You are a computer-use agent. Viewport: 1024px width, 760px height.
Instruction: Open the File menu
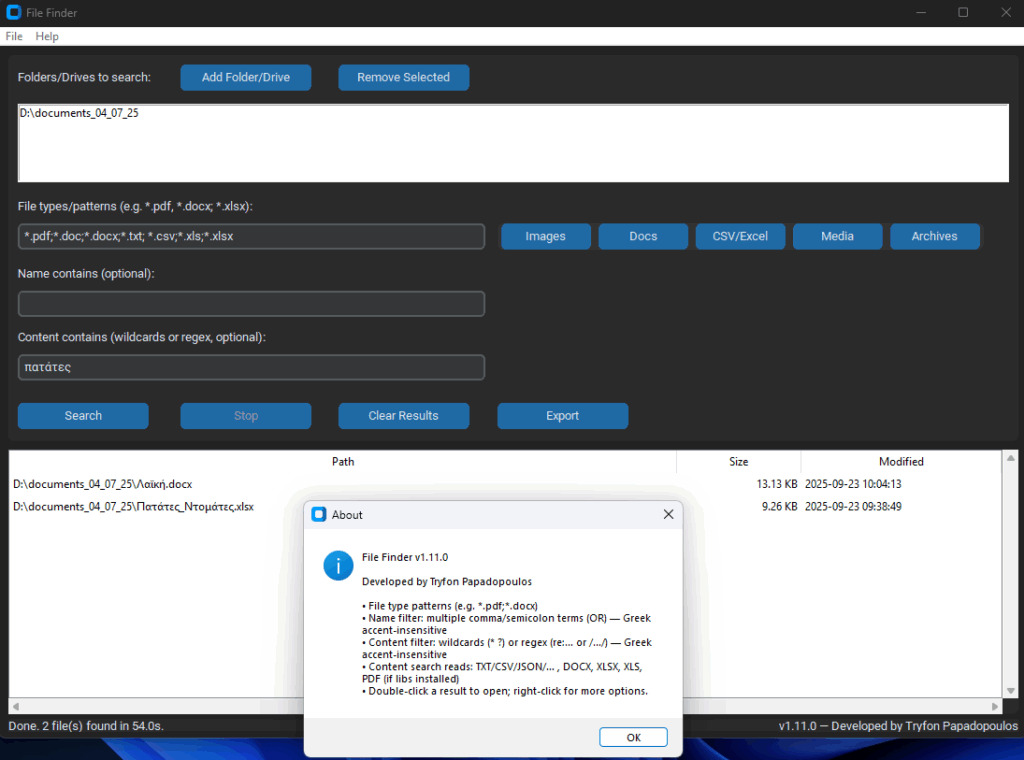(x=14, y=36)
